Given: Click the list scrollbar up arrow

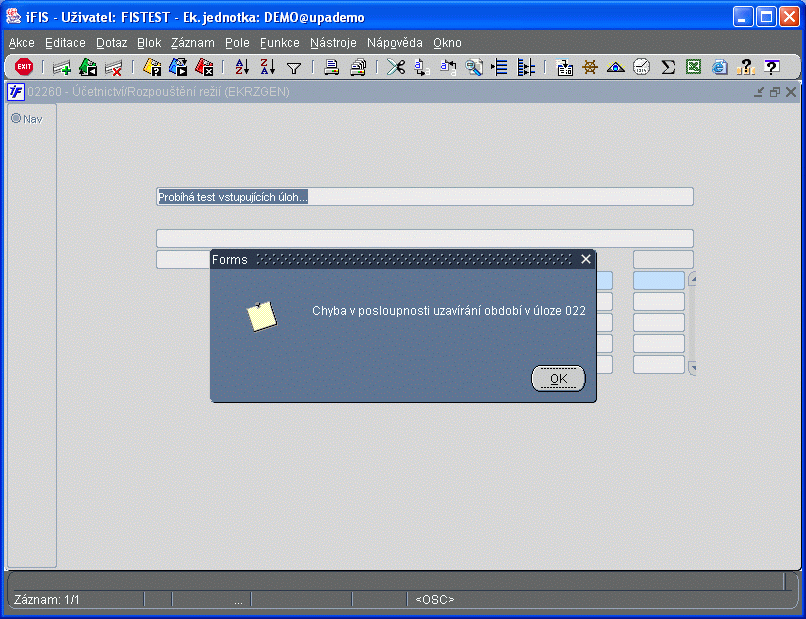Looking at the screenshot, I should (692, 279).
